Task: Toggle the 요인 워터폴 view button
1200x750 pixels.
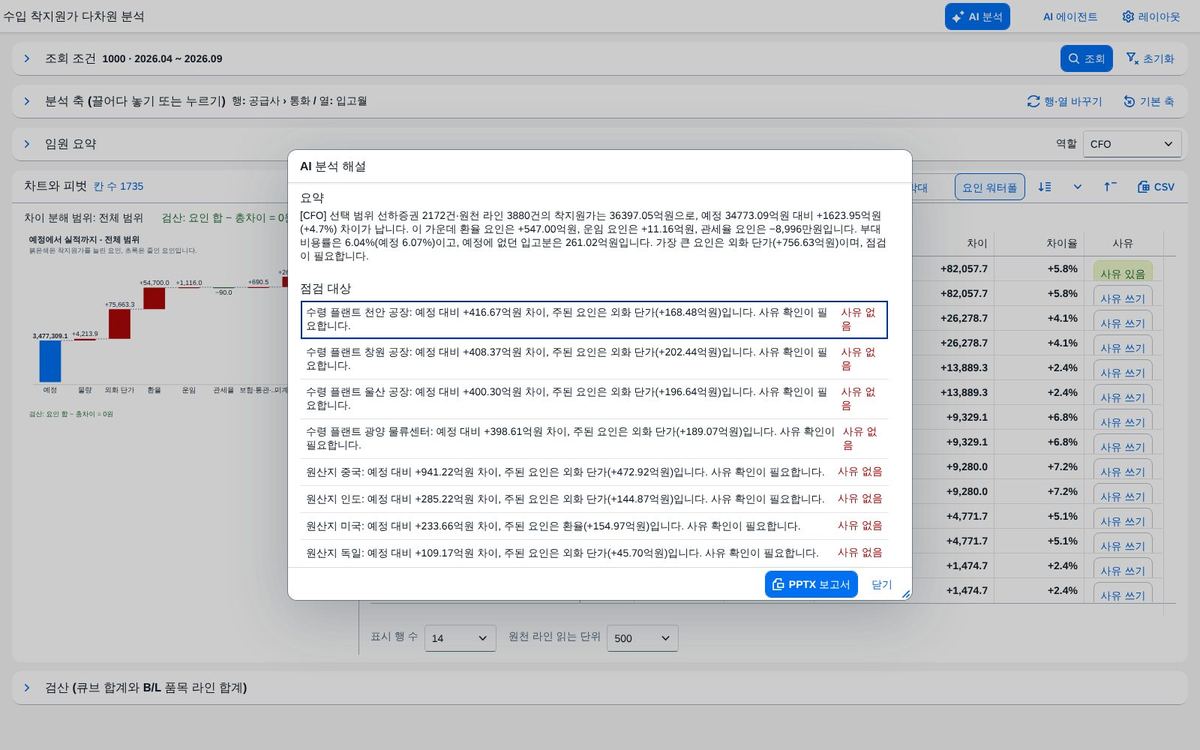Action: 990,187
